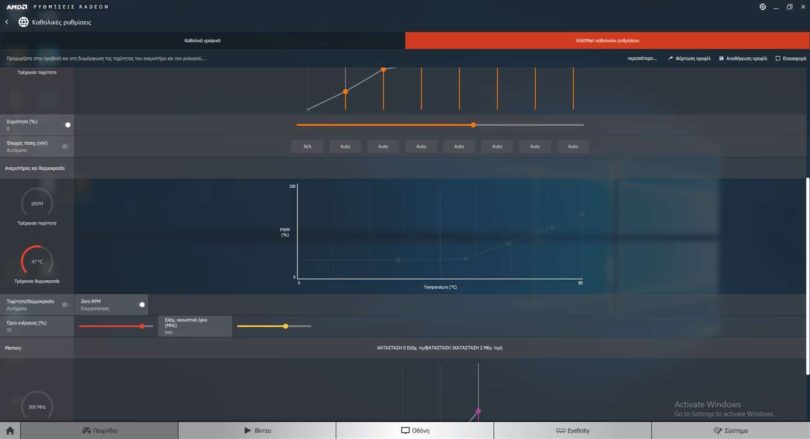Select the top-right point on fan curve
Viewport: 810px width, 439px height.
point(583,214)
